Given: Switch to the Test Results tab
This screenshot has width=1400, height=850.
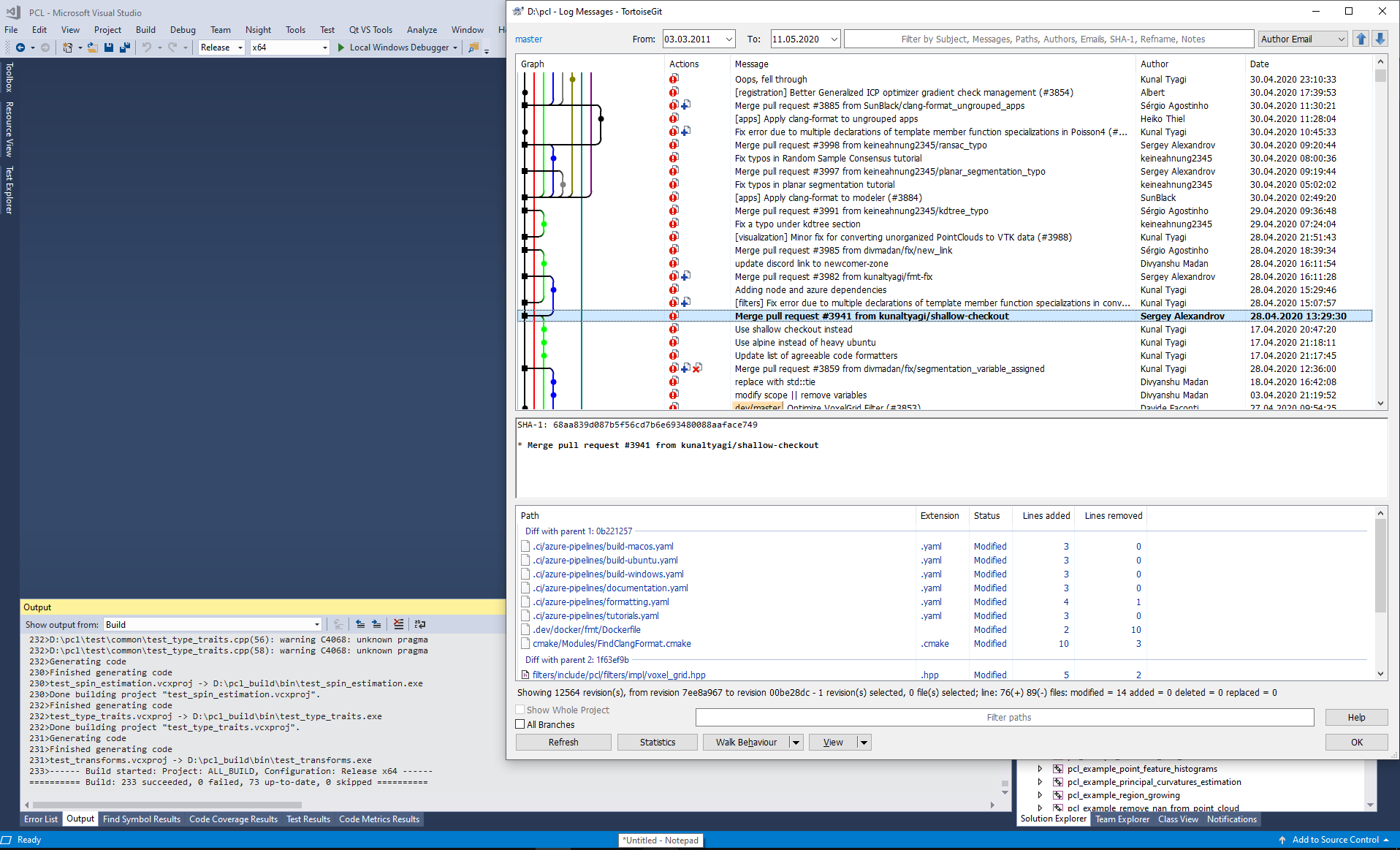Looking at the screenshot, I should click(x=308, y=819).
